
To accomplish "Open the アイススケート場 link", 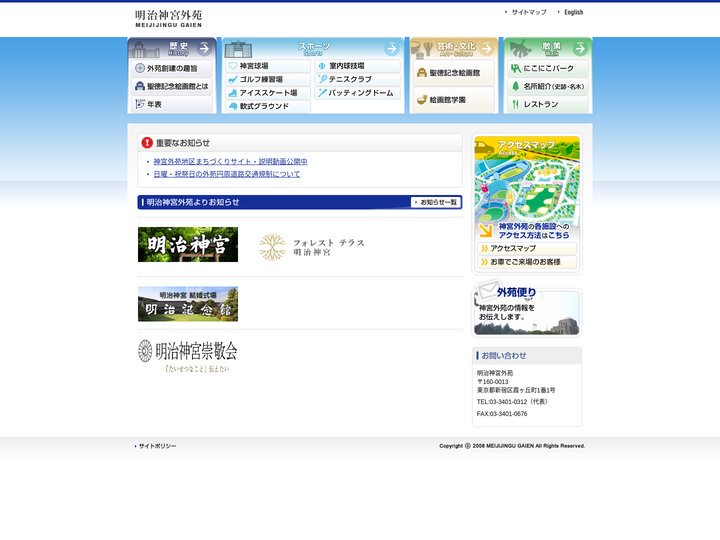I will pos(268,93).
